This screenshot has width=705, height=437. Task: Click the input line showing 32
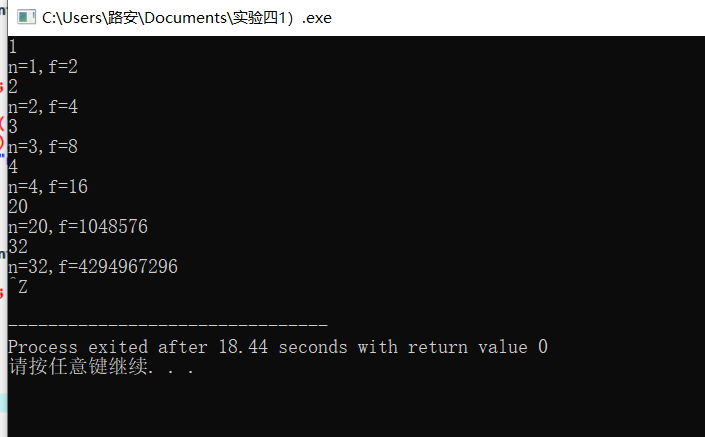tap(18, 247)
